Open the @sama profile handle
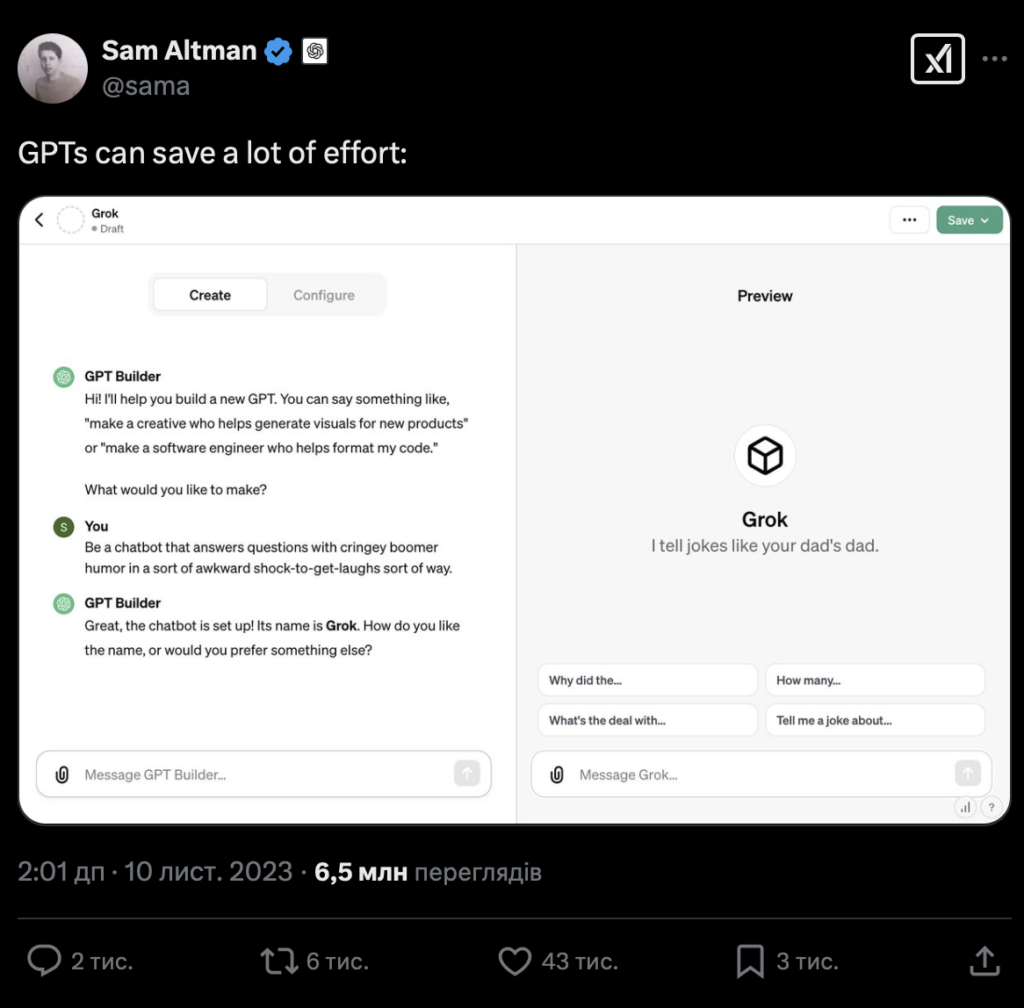The image size is (1024, 1008). pos(146,86)
